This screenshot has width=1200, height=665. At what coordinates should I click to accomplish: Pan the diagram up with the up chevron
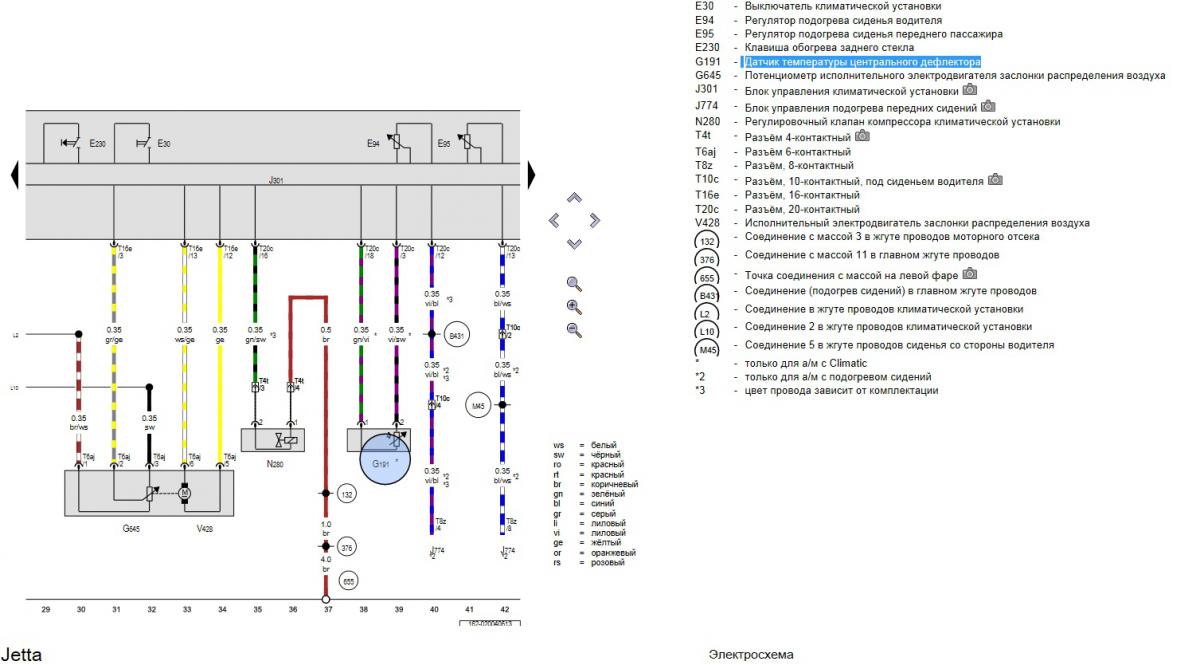[574, 197]
